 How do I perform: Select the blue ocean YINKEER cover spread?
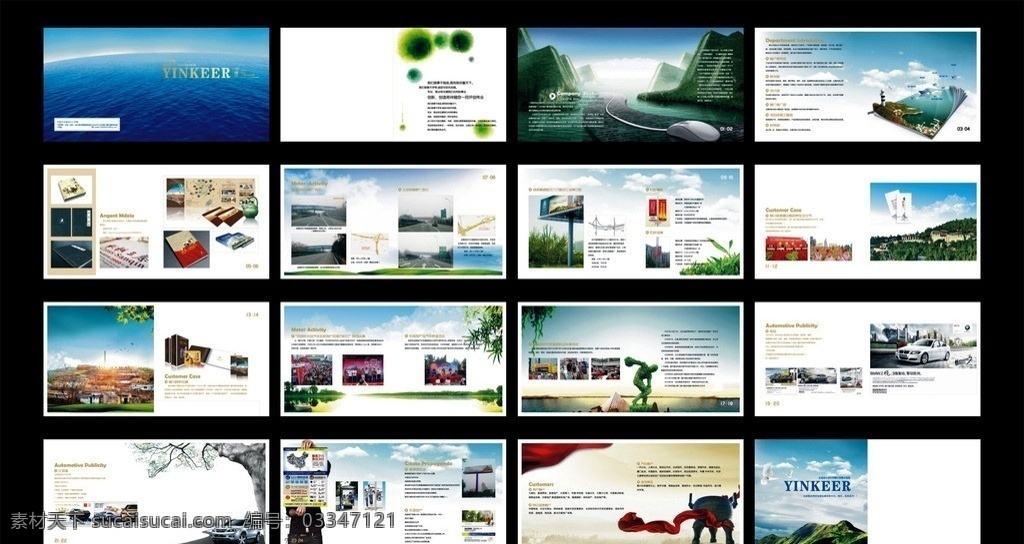point(156,84)
